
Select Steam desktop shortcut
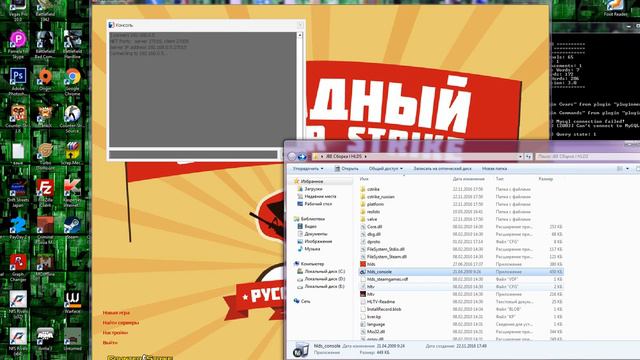pyautogui.click(x=72, y=228)
